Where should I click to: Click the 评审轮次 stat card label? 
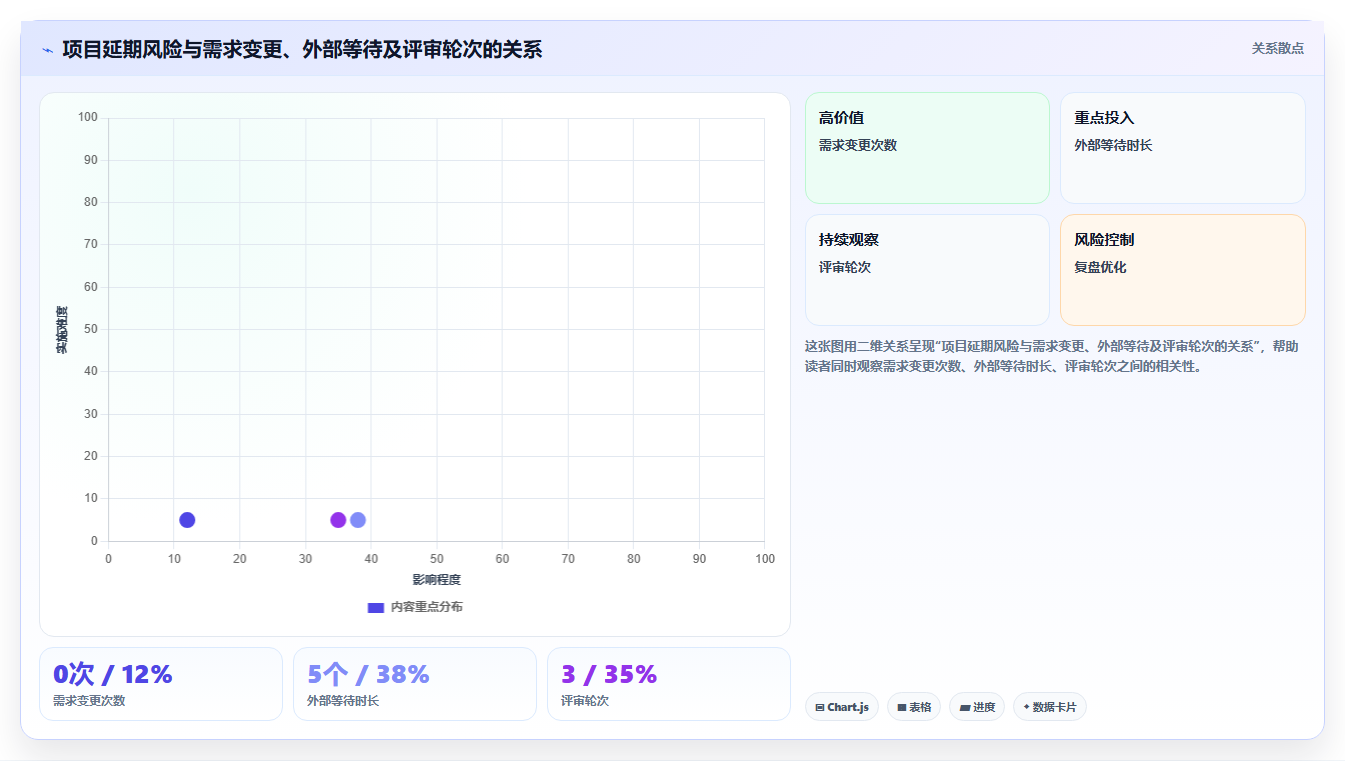585,701
